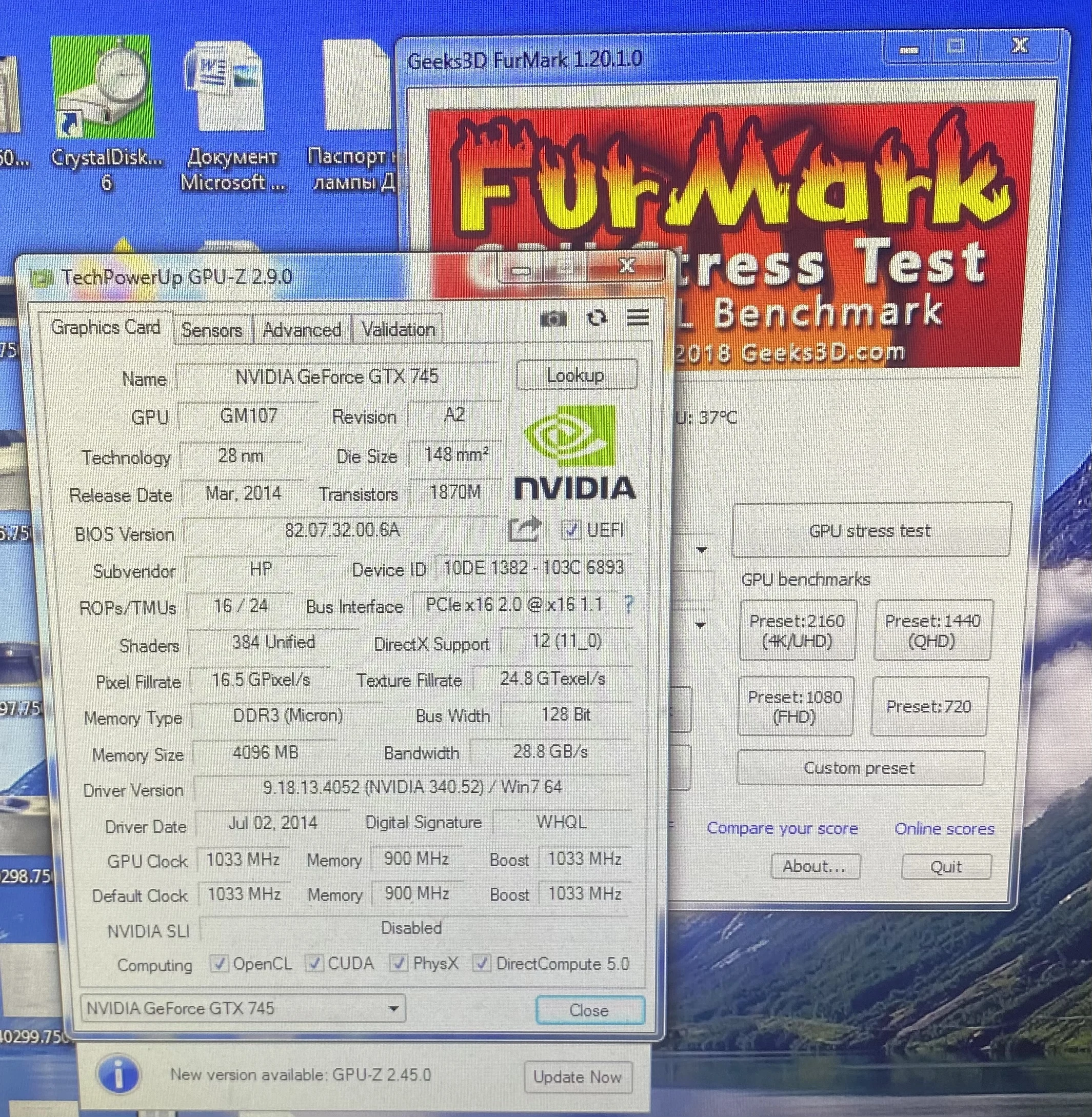Open the Compare your score link
The height and width of the screenshot is (1117, 1092).
click(x=782, y=829)
